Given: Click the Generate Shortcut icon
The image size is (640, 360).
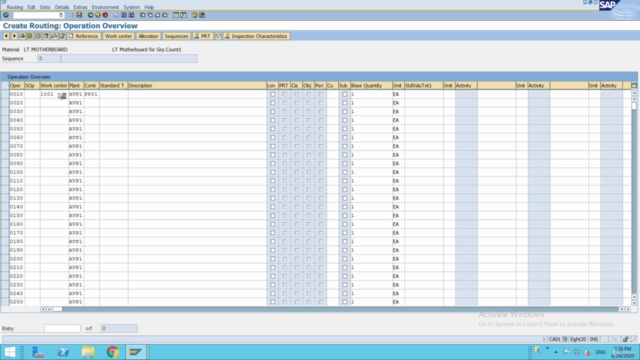Looking at the screenshot, I should coord(183,15).
